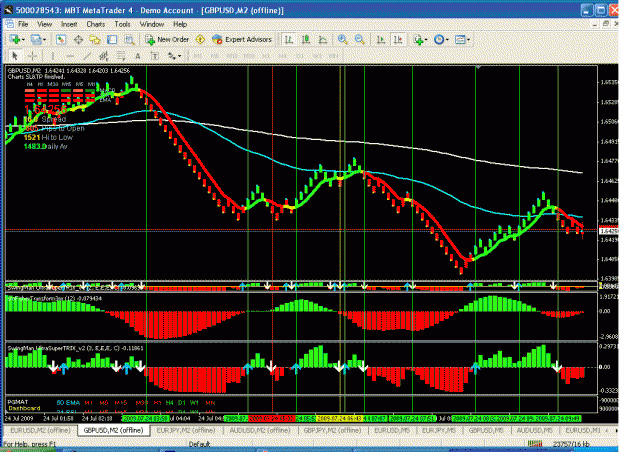Open the Tools menu

click(x=122, y=24)
